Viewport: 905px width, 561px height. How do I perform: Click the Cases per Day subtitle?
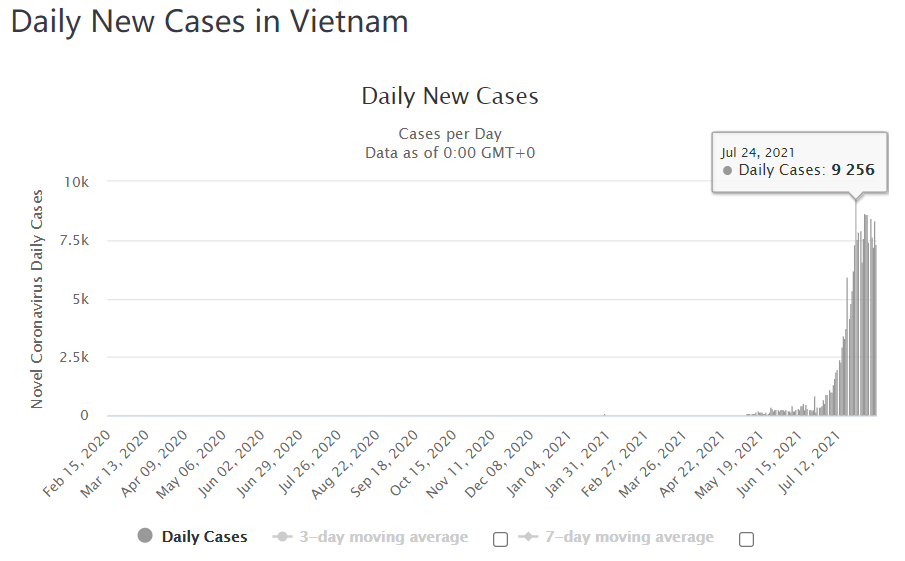coord(450,134)
